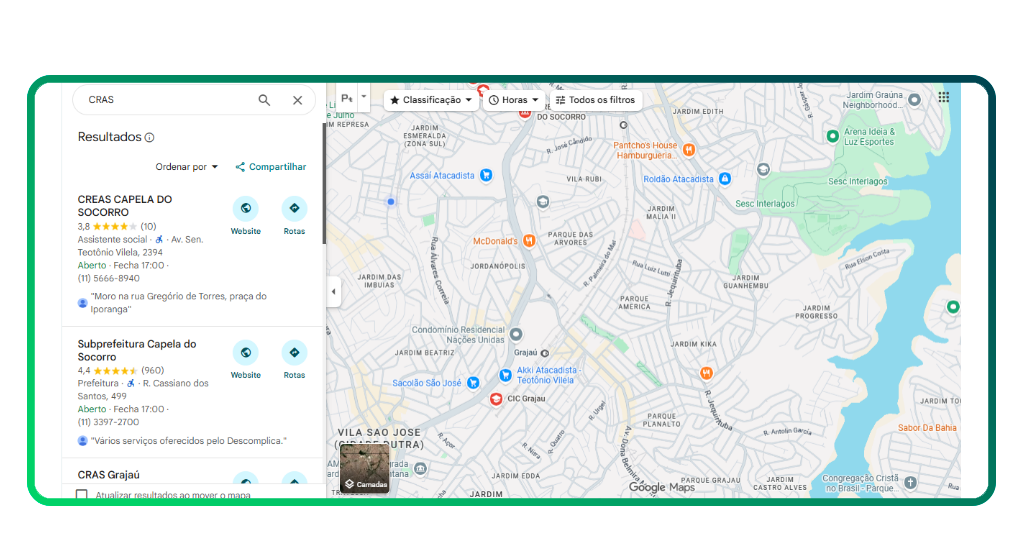Open the Camadas layers thumbnail
Image resolution: width=1024 pixels, height=536 pixels.
click(x=364, y=469)
